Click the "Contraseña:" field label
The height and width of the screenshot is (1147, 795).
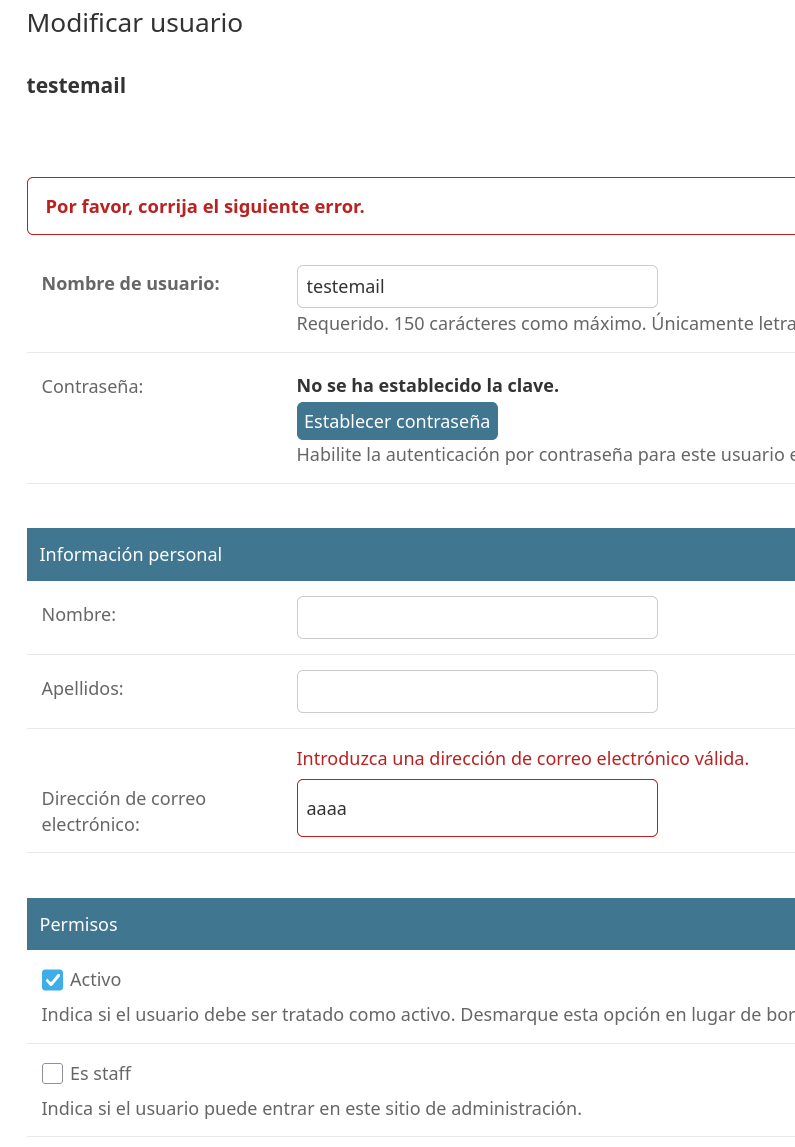click(92, 386)
